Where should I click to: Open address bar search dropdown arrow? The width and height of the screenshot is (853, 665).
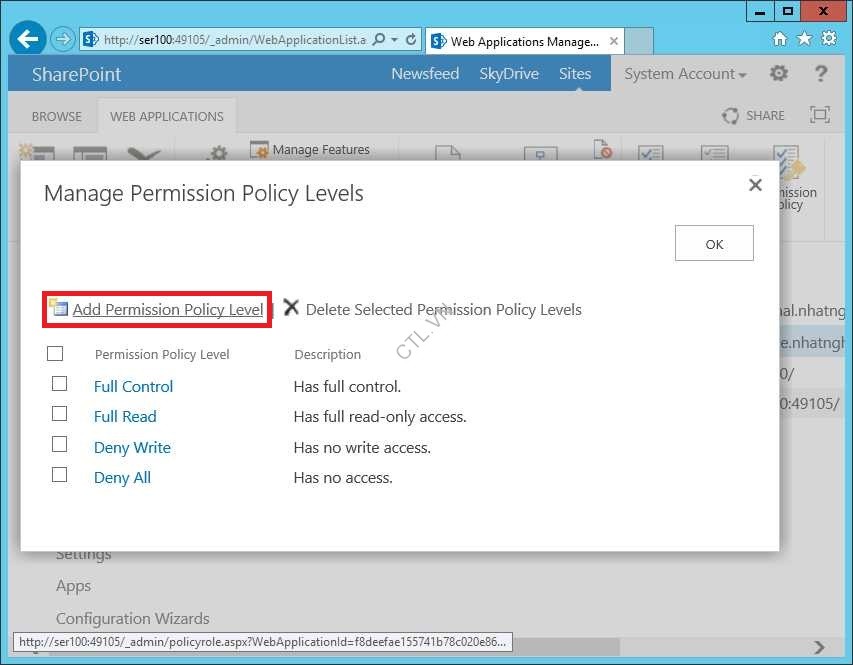click(x=394, y=40)
